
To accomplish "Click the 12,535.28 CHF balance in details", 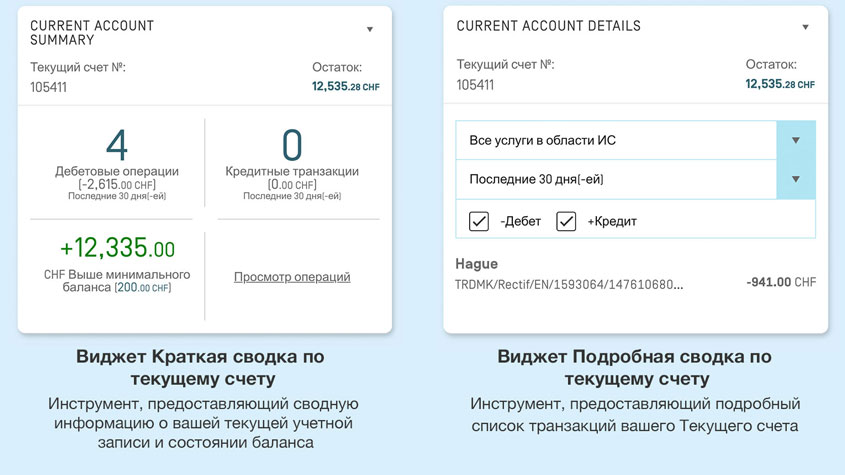I will [779, 85].
